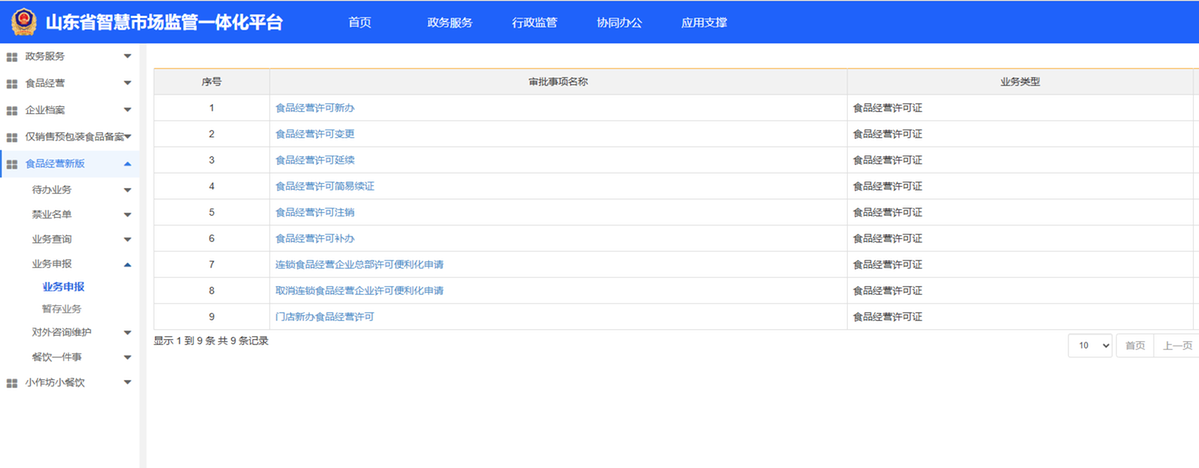
Task: Click the platform police badge logo
Action: pyautogui.click(x=22, y=22)
